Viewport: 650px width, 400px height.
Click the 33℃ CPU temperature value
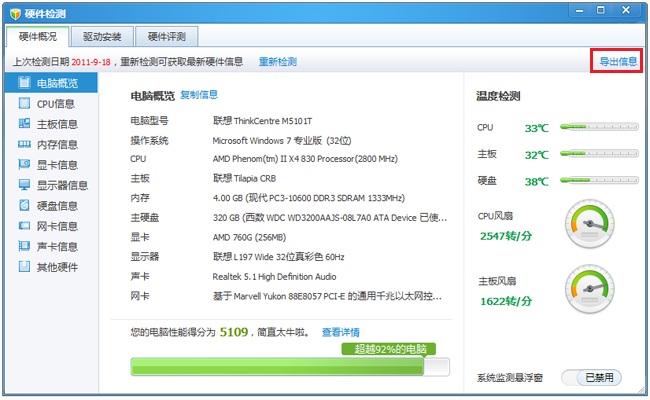536,128
